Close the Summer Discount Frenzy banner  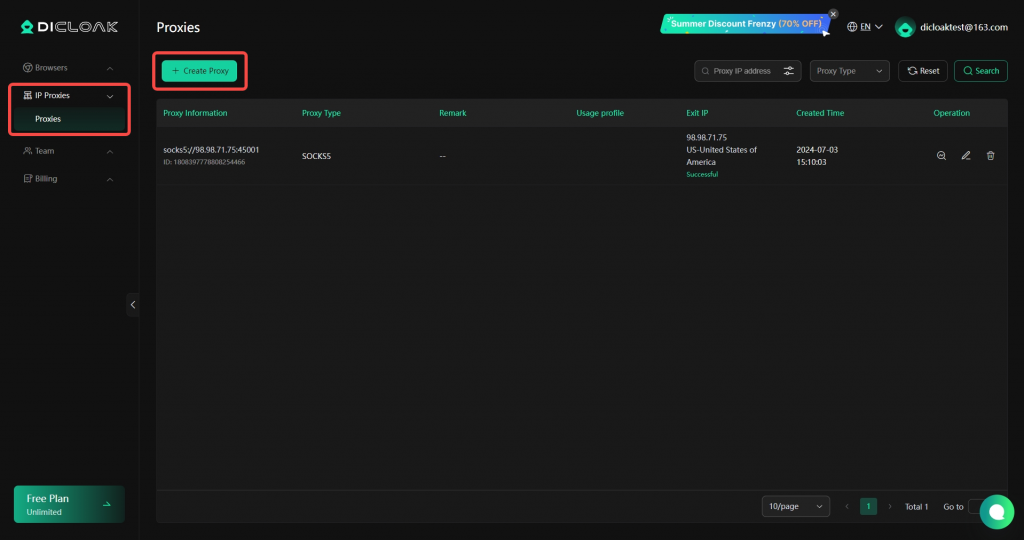tap(833, 14)
